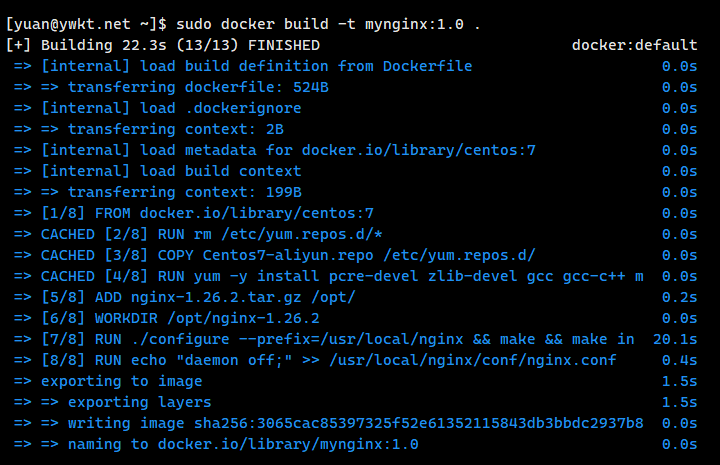This screenshot has width=720, height=465.
Task: Click the RUN ./configure --prefix step
Action: [337, 339]
